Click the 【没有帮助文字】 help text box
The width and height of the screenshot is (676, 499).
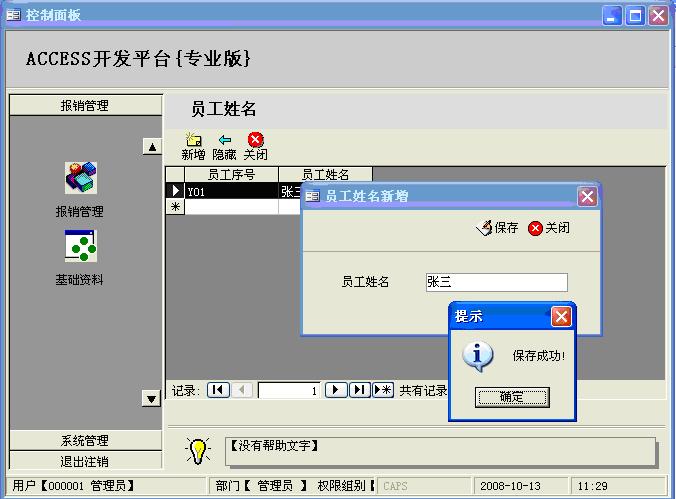[440, 452]
